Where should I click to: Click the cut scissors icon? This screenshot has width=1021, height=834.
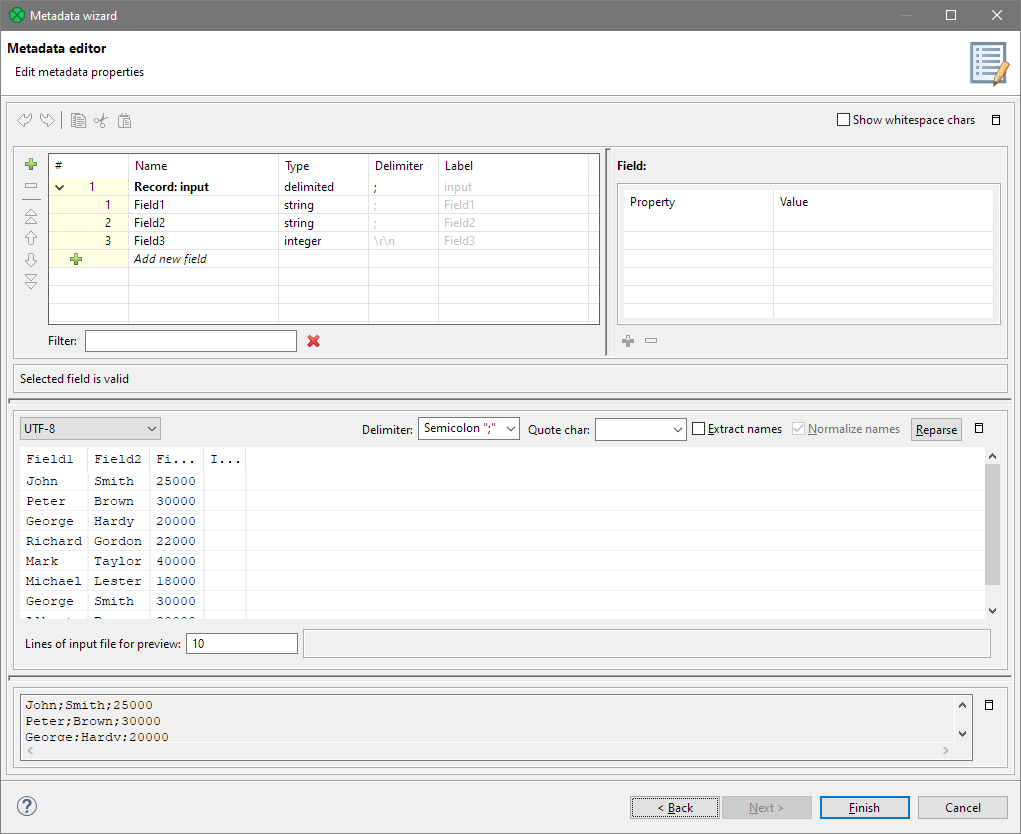pyautogui.click(x=100, y=120)
